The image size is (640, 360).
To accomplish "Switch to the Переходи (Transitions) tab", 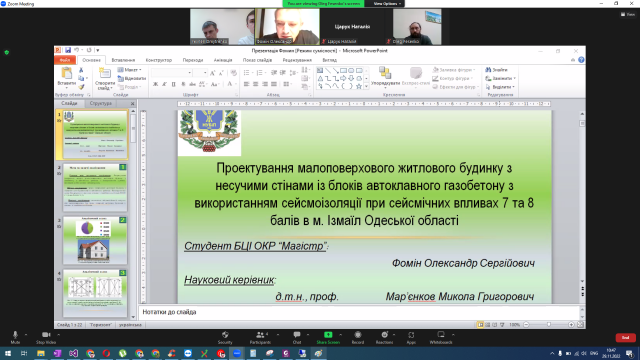I will click(x=193, y=60).
